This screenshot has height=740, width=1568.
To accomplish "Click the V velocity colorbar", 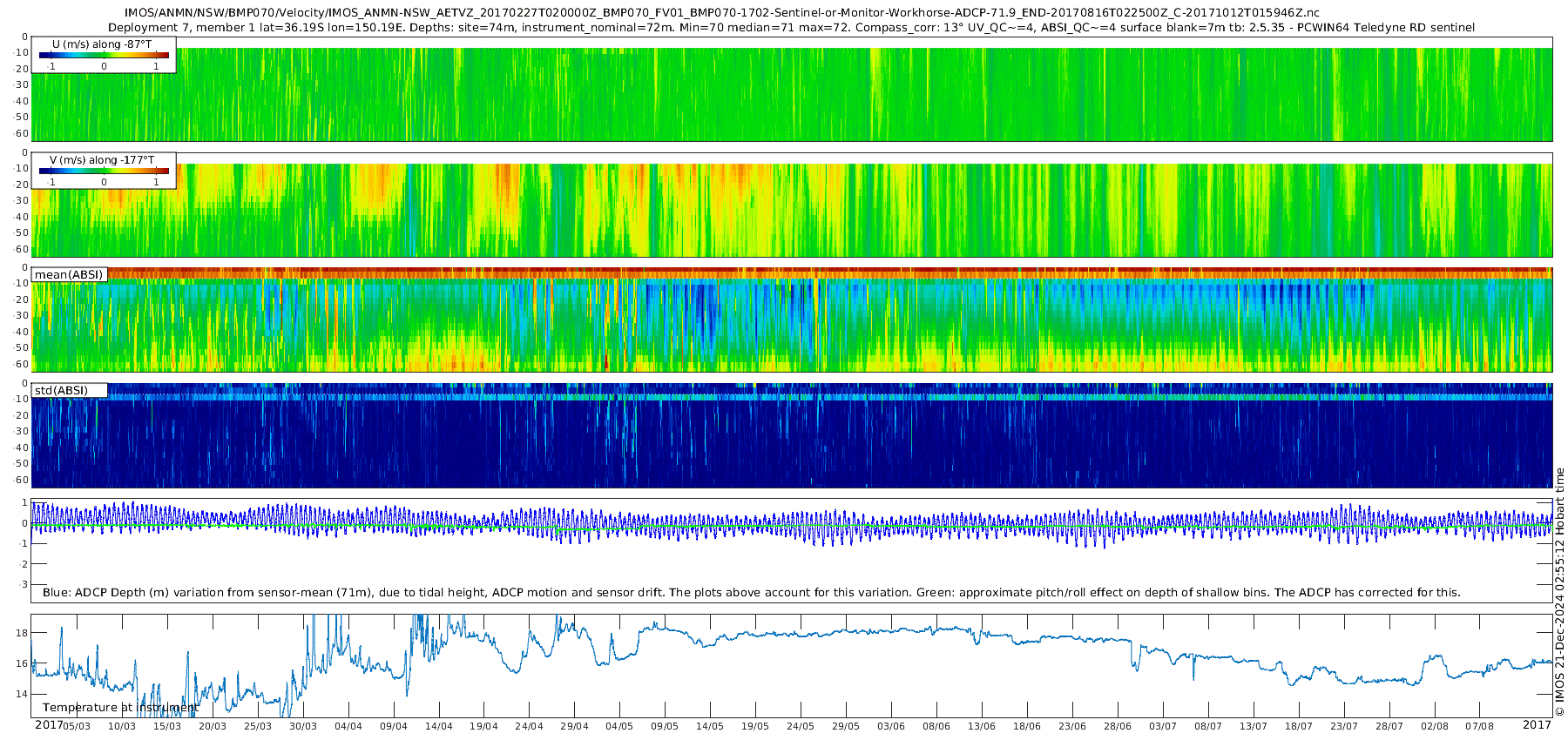I will (x=104, y=172).
